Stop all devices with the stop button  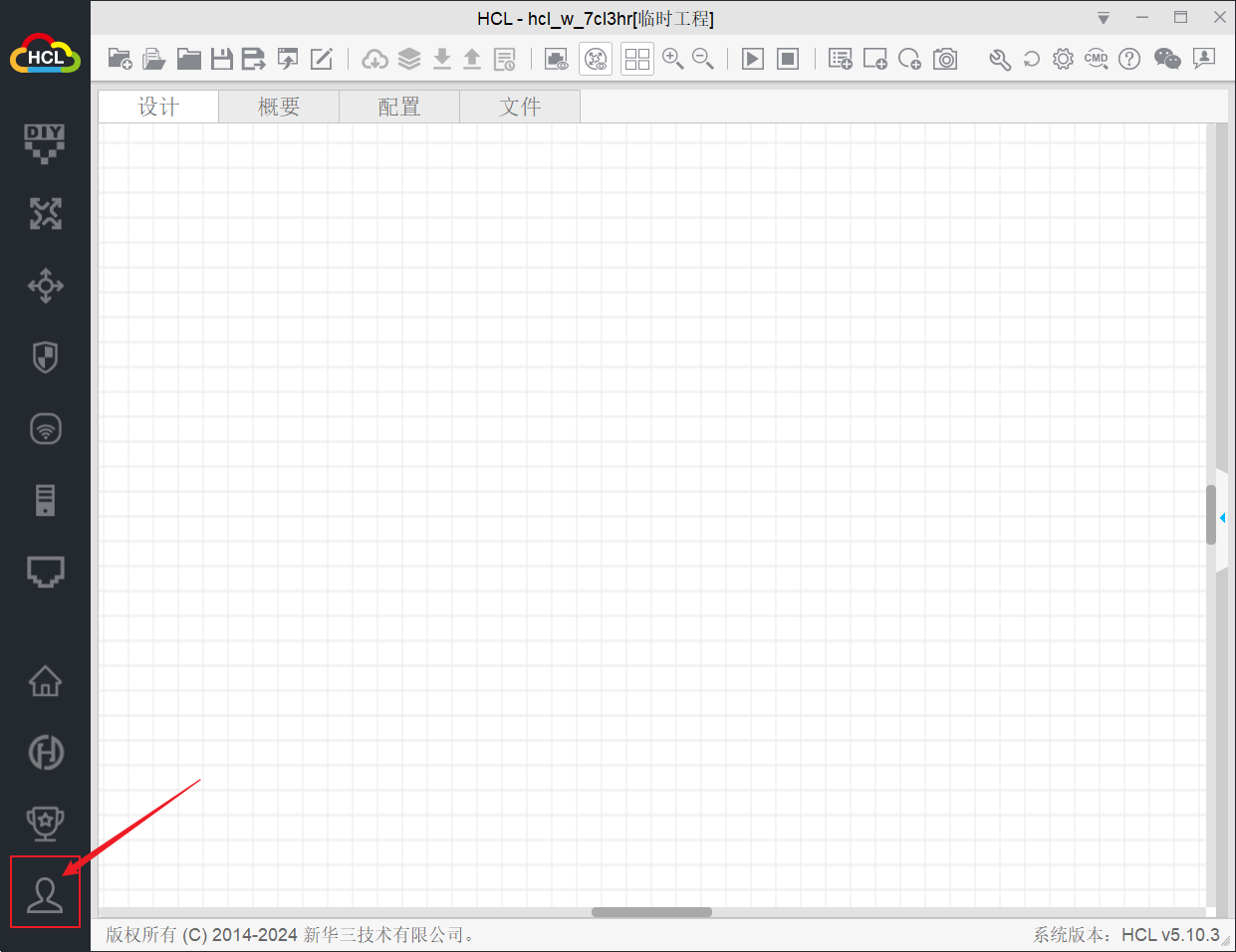click(788, 60)
